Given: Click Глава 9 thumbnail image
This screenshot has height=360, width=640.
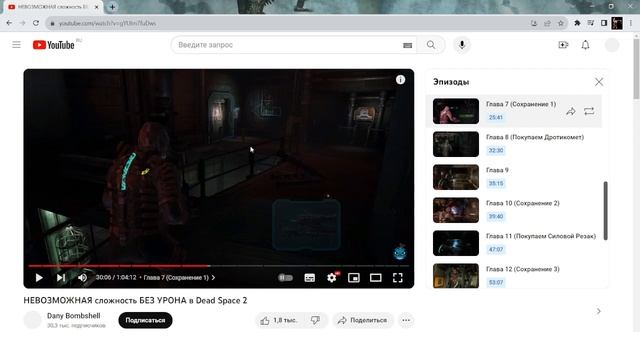Looking at the screenshot, I should (456, 177).
